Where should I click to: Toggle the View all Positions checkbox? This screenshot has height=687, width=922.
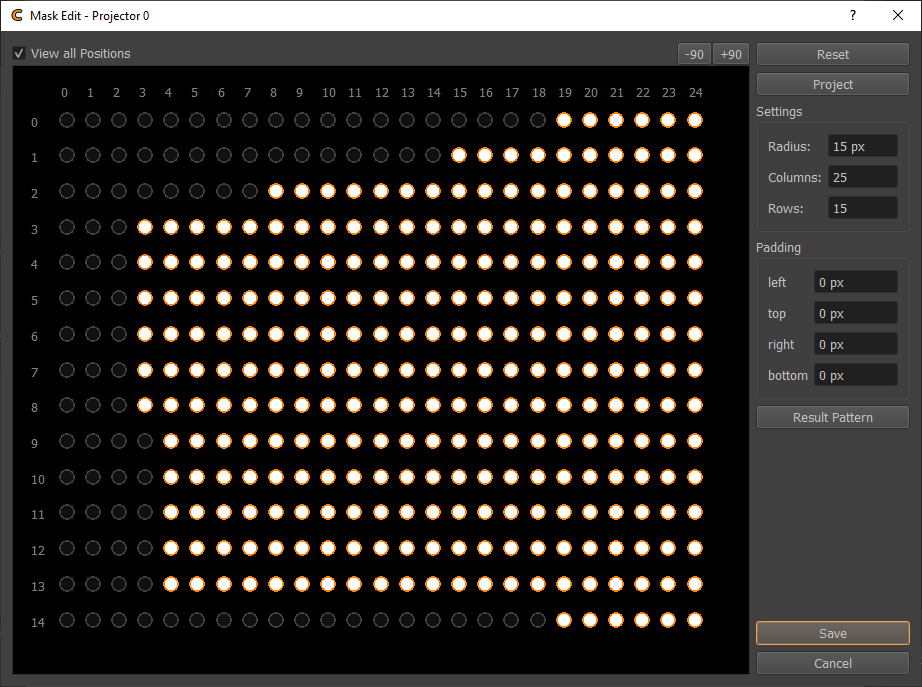pyautogui.click(x=19, y=54)
